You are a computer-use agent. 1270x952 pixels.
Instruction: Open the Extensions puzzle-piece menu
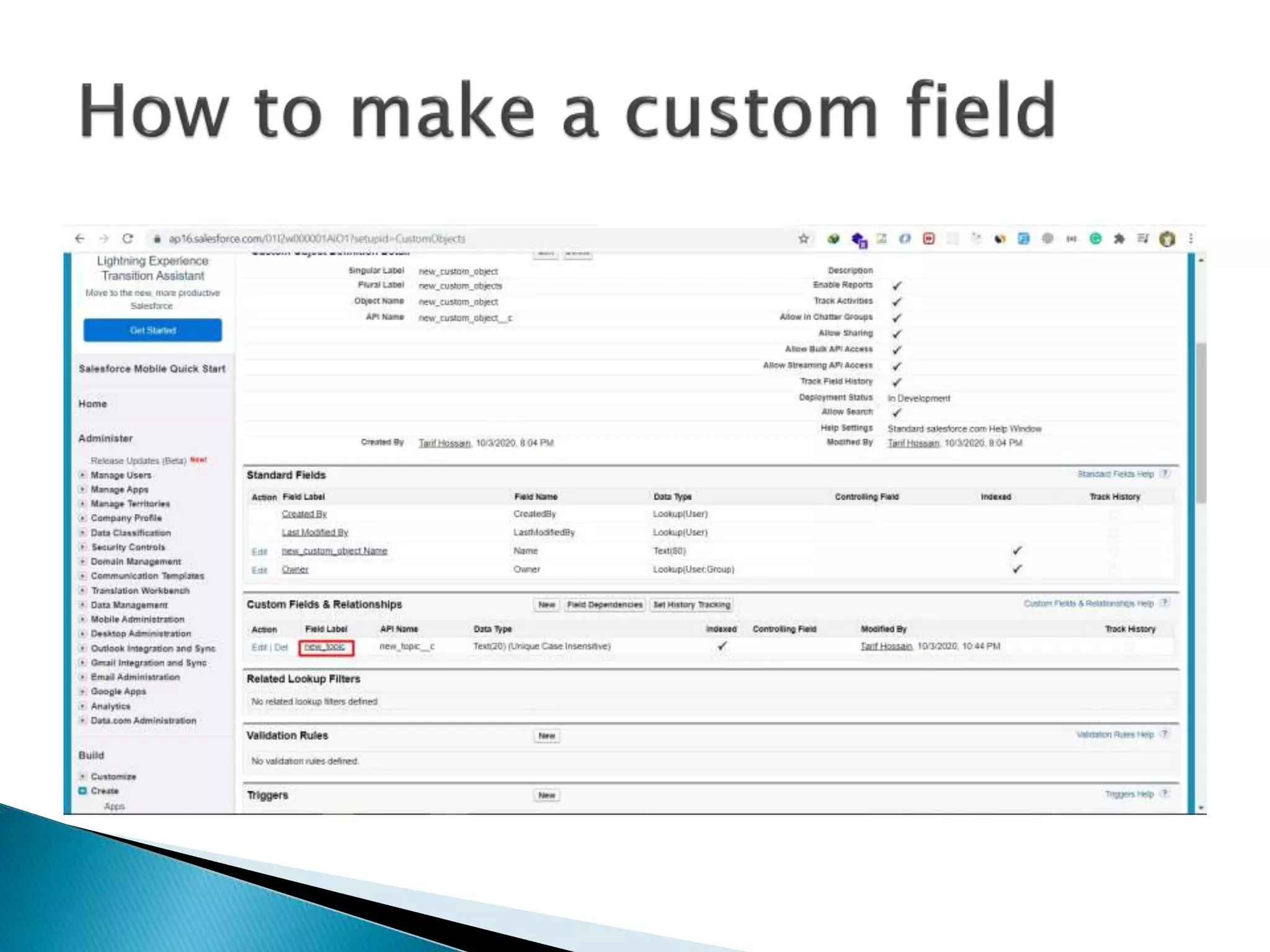tap(1119, 239)
